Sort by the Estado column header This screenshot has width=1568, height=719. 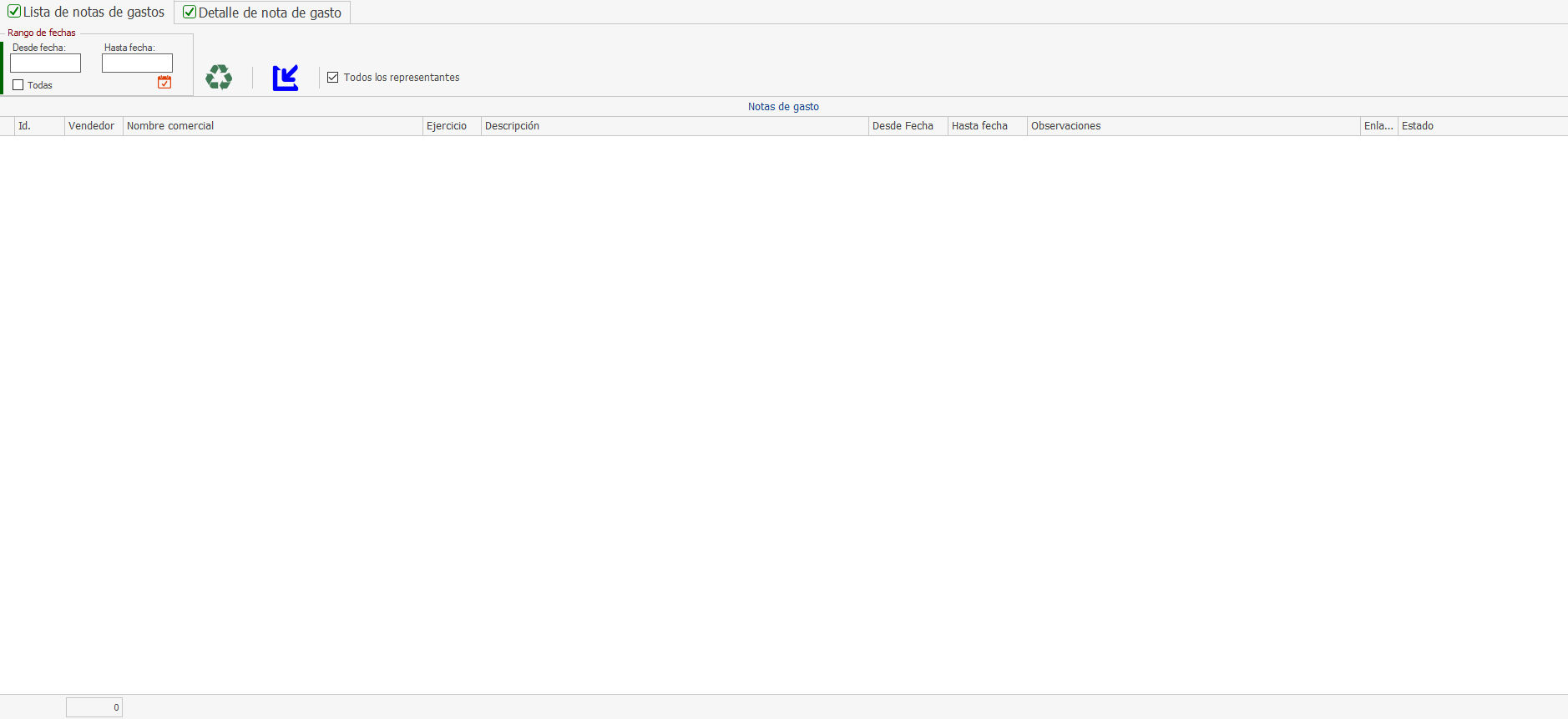(1481, 126)
